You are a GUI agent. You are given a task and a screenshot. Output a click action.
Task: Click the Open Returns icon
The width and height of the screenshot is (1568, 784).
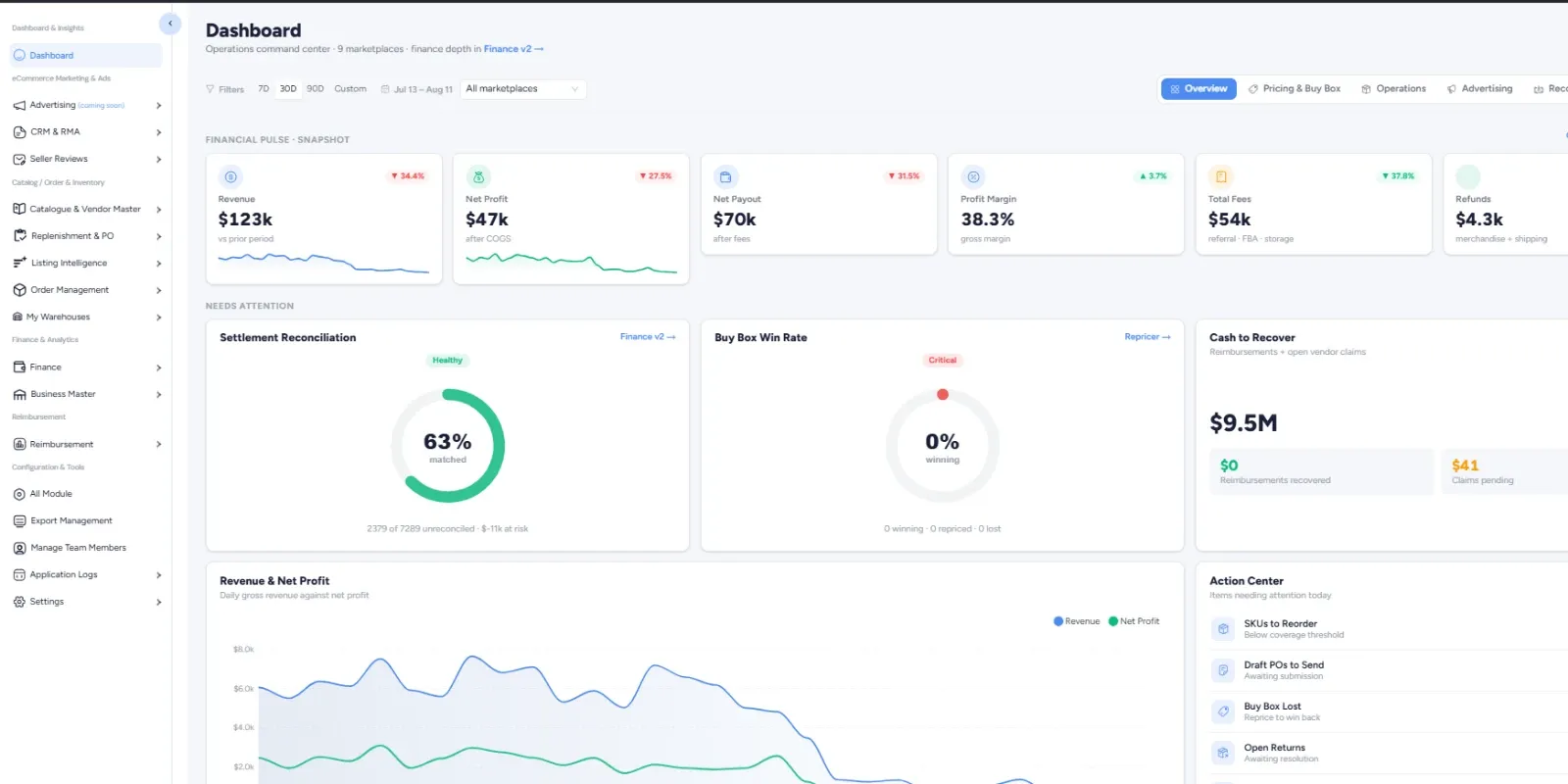click(1223, 753)
